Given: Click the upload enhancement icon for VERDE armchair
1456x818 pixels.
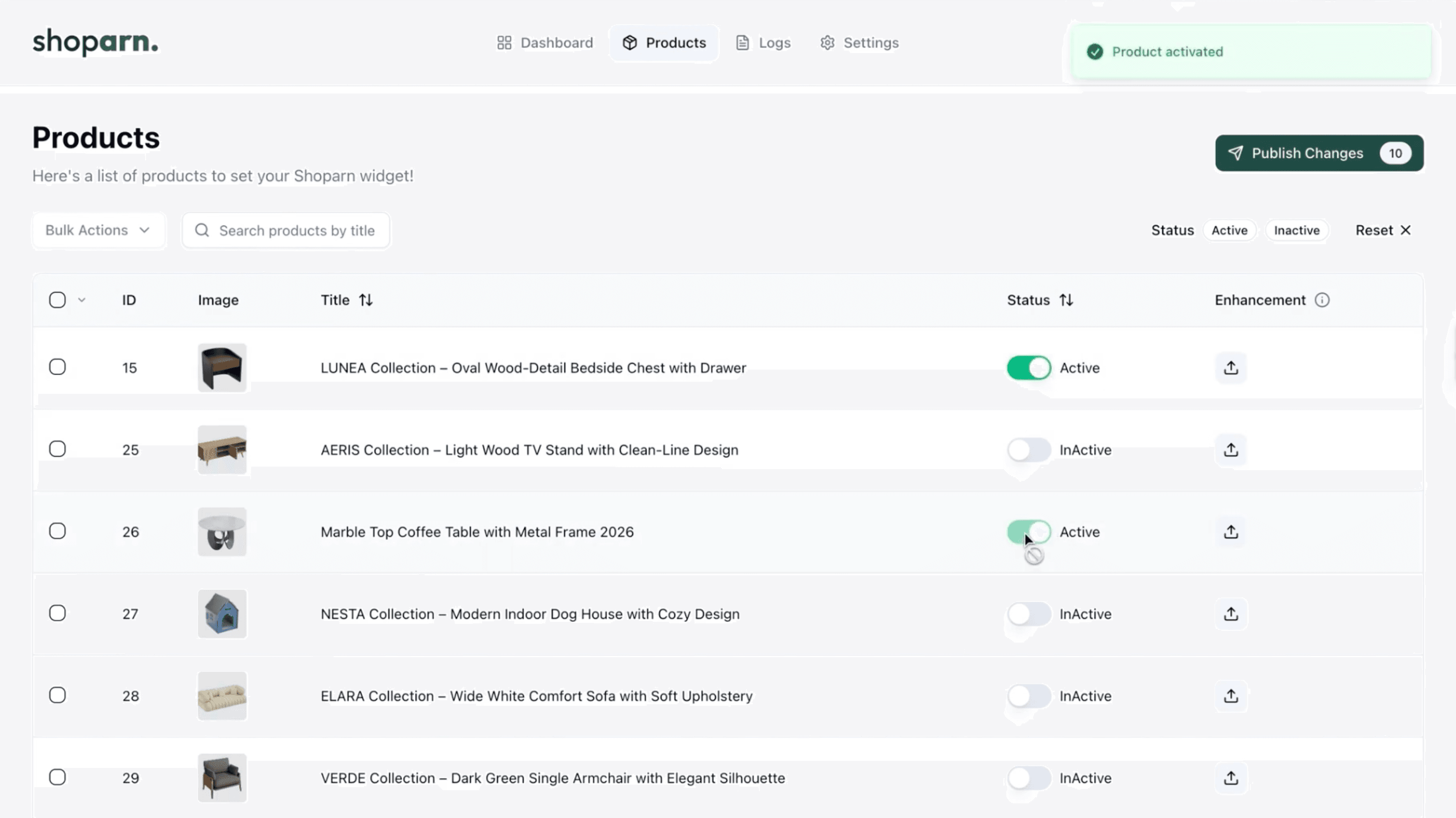Looking at the screenshot, I should pyautogui.click(x=1231, y=778).
